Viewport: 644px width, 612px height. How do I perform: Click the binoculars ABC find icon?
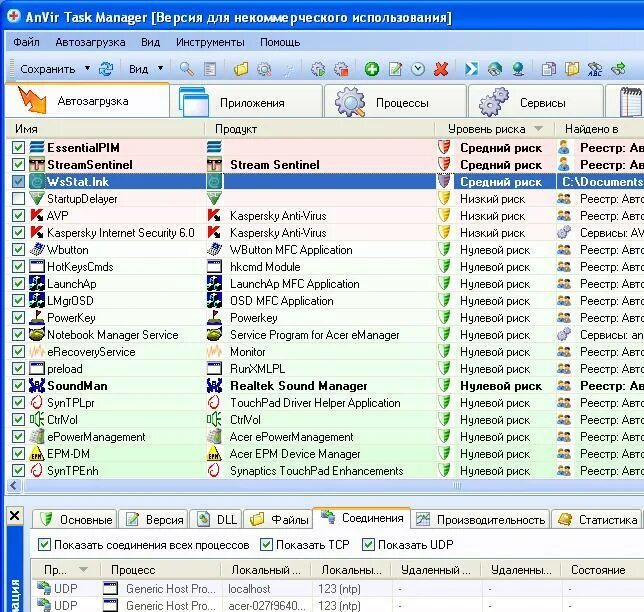pyautogui.click(x=594, y=69)
